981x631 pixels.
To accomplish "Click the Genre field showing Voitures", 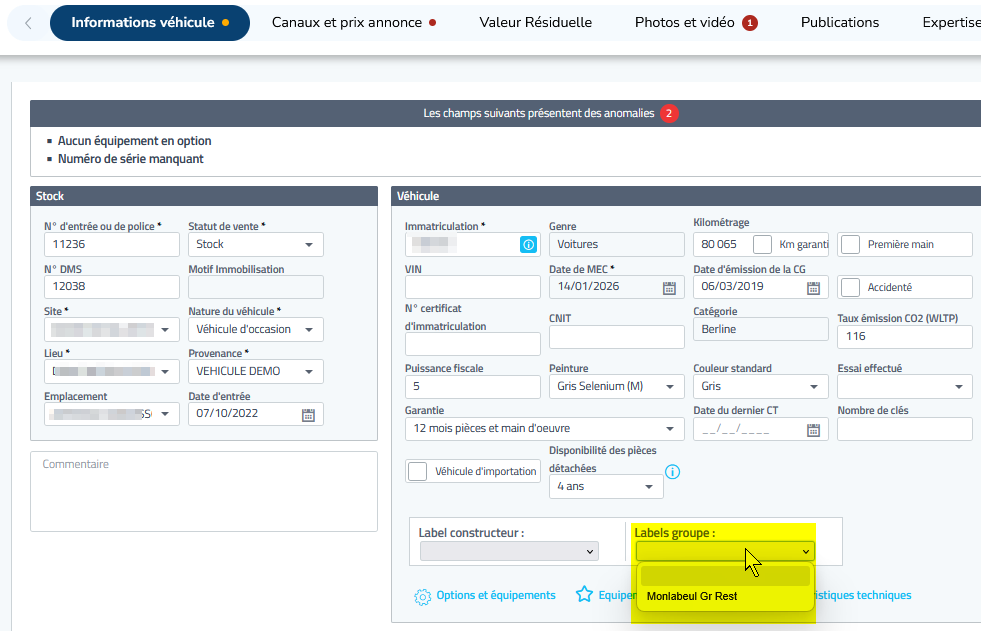I will 616,245.
